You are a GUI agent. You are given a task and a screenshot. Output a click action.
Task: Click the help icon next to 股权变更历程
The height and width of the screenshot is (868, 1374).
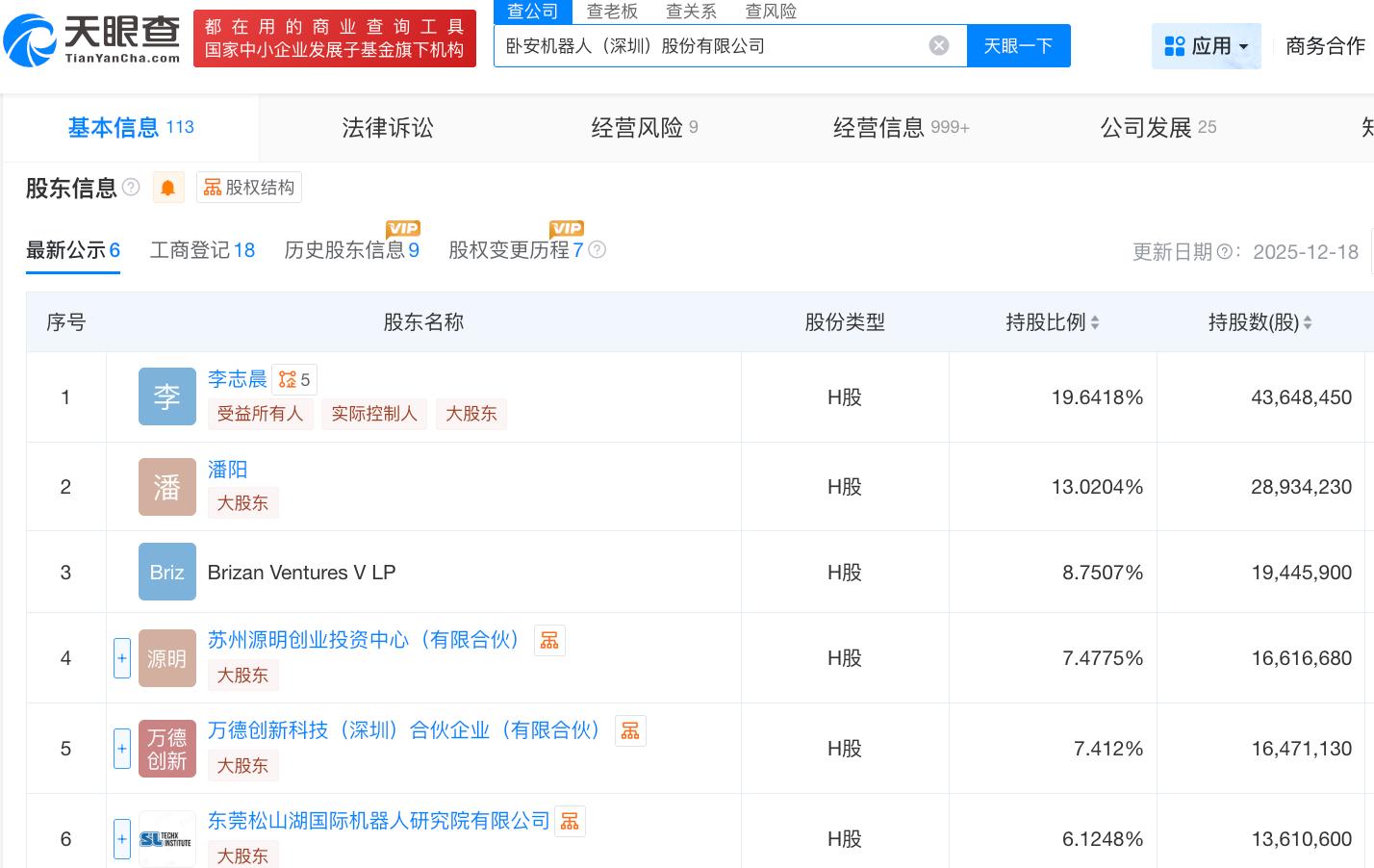(598, 250)
